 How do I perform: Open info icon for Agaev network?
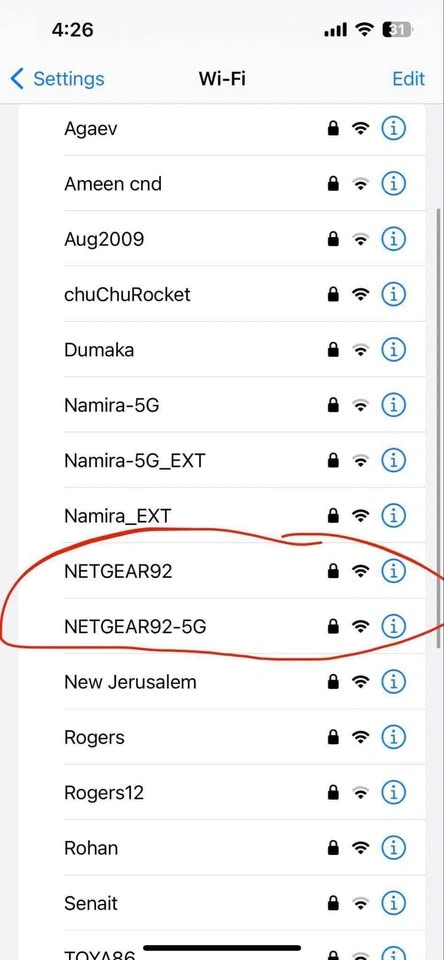[x=394, y=129]
